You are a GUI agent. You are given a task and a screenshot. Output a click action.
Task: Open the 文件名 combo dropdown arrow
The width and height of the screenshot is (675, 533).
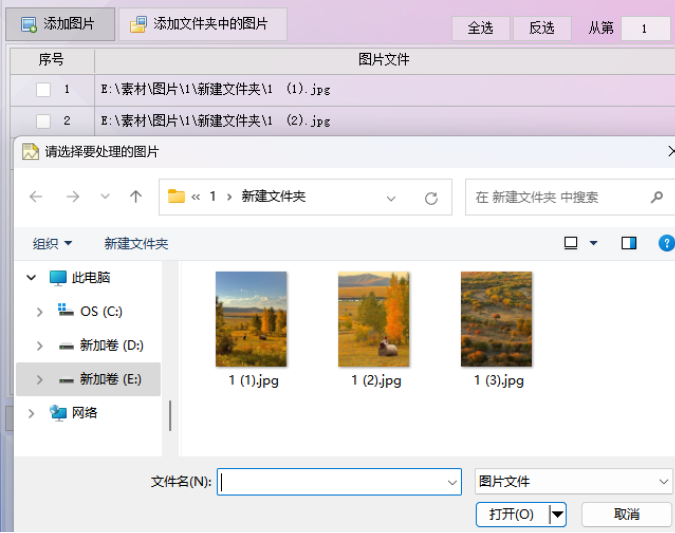pos(452,483)
